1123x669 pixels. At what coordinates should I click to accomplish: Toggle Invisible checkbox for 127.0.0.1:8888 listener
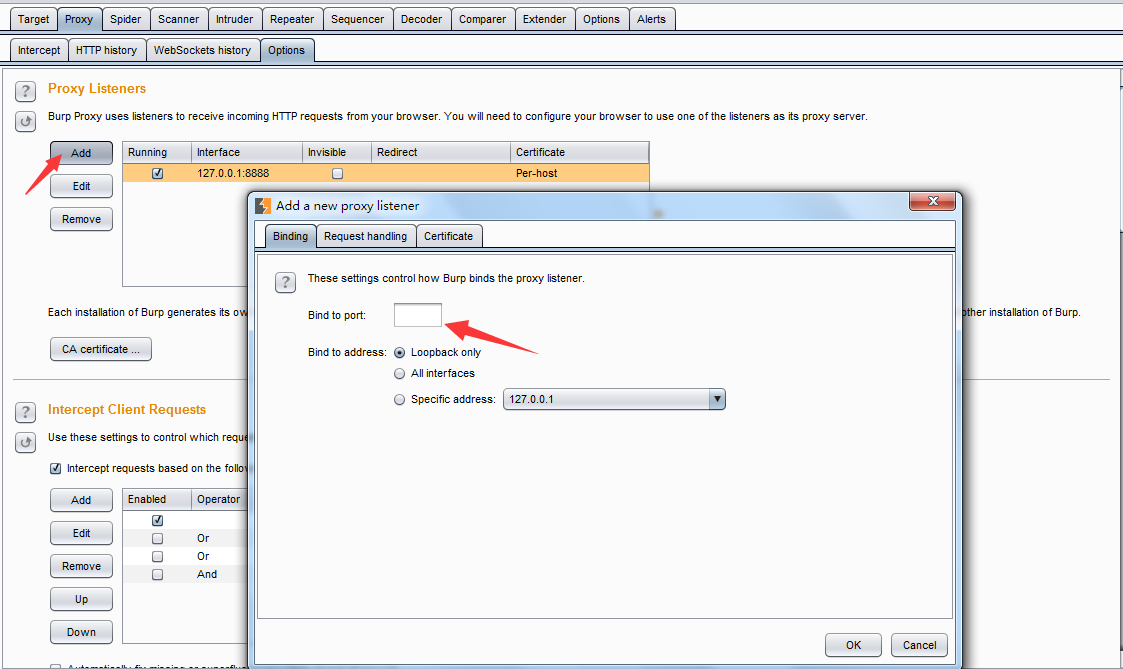[337, 173]
